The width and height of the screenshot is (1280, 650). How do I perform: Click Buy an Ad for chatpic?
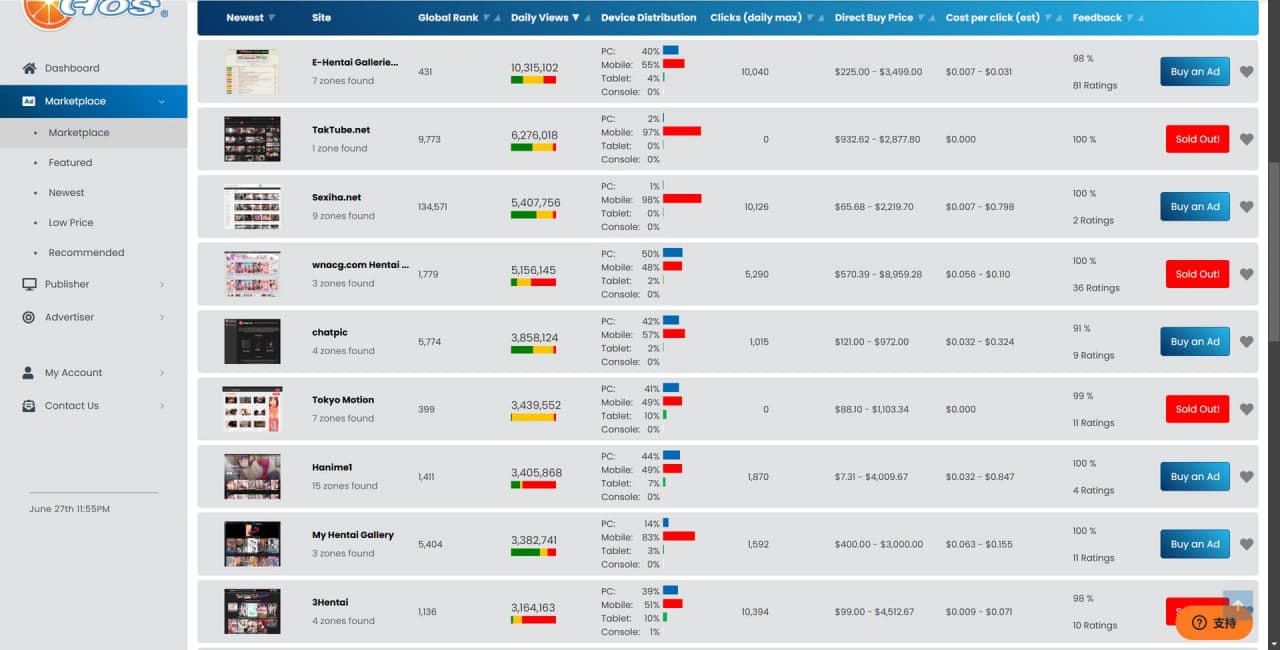tap(1195, 342)
